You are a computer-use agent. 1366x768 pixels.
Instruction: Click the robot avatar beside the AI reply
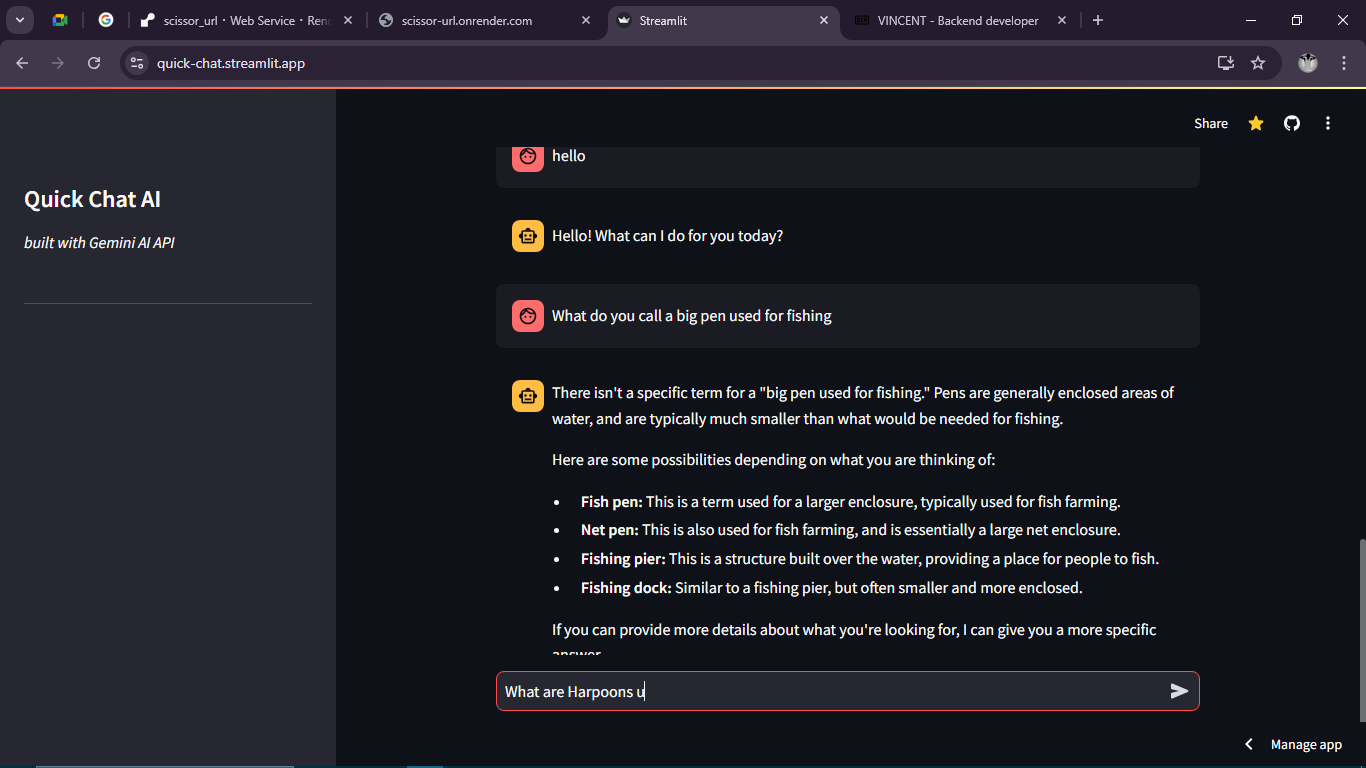(527, 236)
